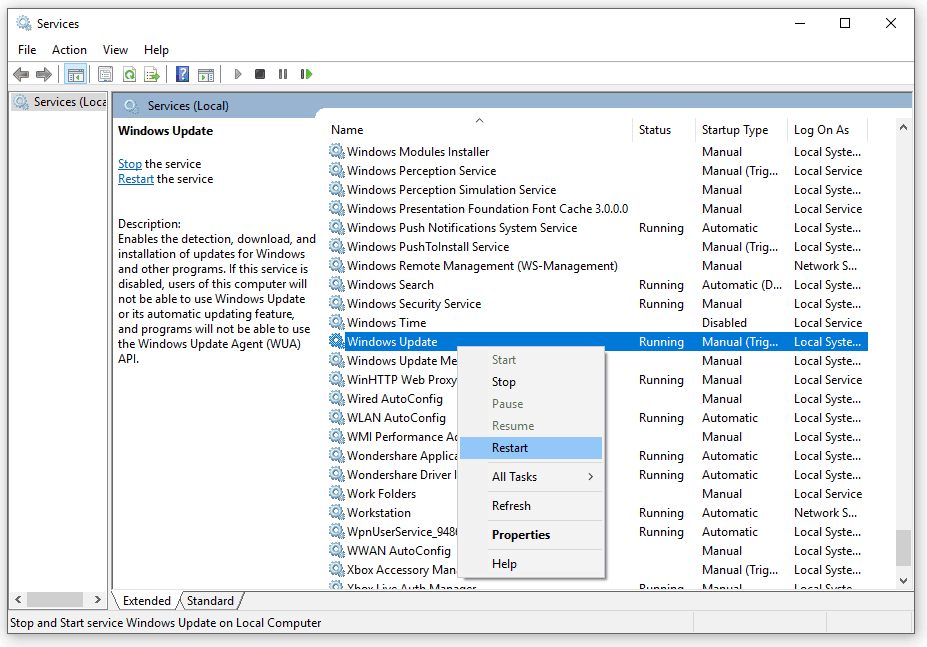This screenshot has width=927, height=647.
Task: Sort by the Log On As column header
Action: [828, 130]
